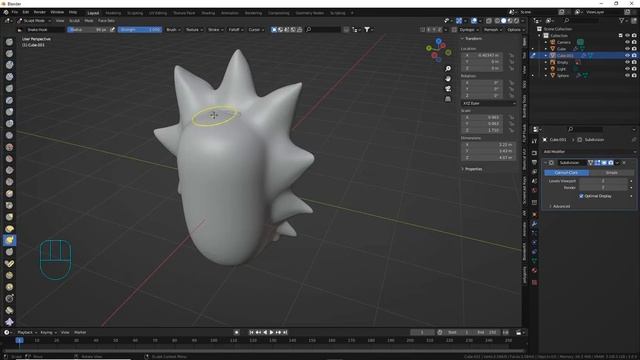Screen dimensions: 640x360
Task: Open the Material properties tab icon
Action: (534, 270)
